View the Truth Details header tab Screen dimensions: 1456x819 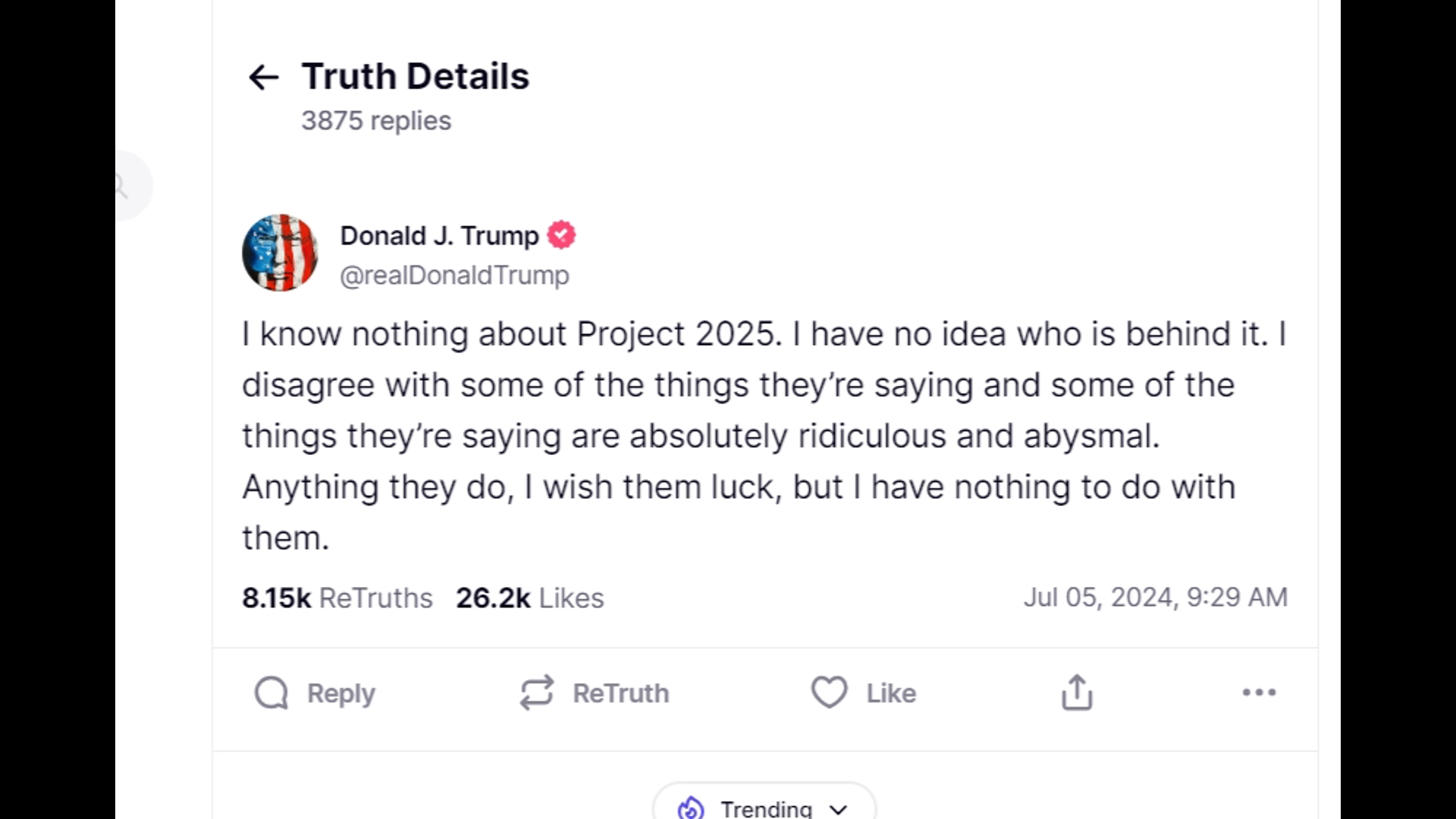(x=415, y=75)
